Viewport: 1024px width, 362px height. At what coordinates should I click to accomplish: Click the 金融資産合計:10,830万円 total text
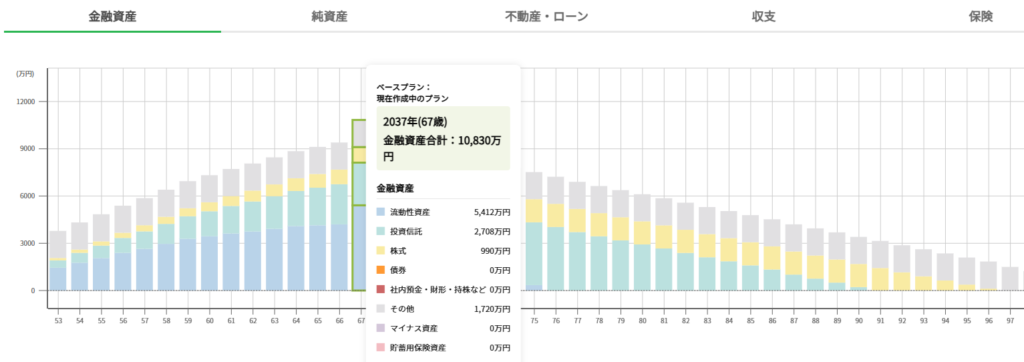click(442, 149)
